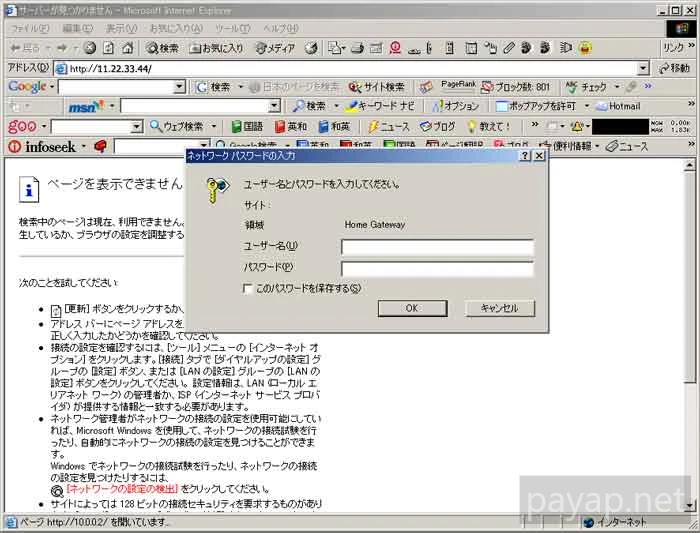Open the ヘルプ(H) menu
The height and width of the screenshot is (533, 700).
pyautogui.click(x=280, y=29)
